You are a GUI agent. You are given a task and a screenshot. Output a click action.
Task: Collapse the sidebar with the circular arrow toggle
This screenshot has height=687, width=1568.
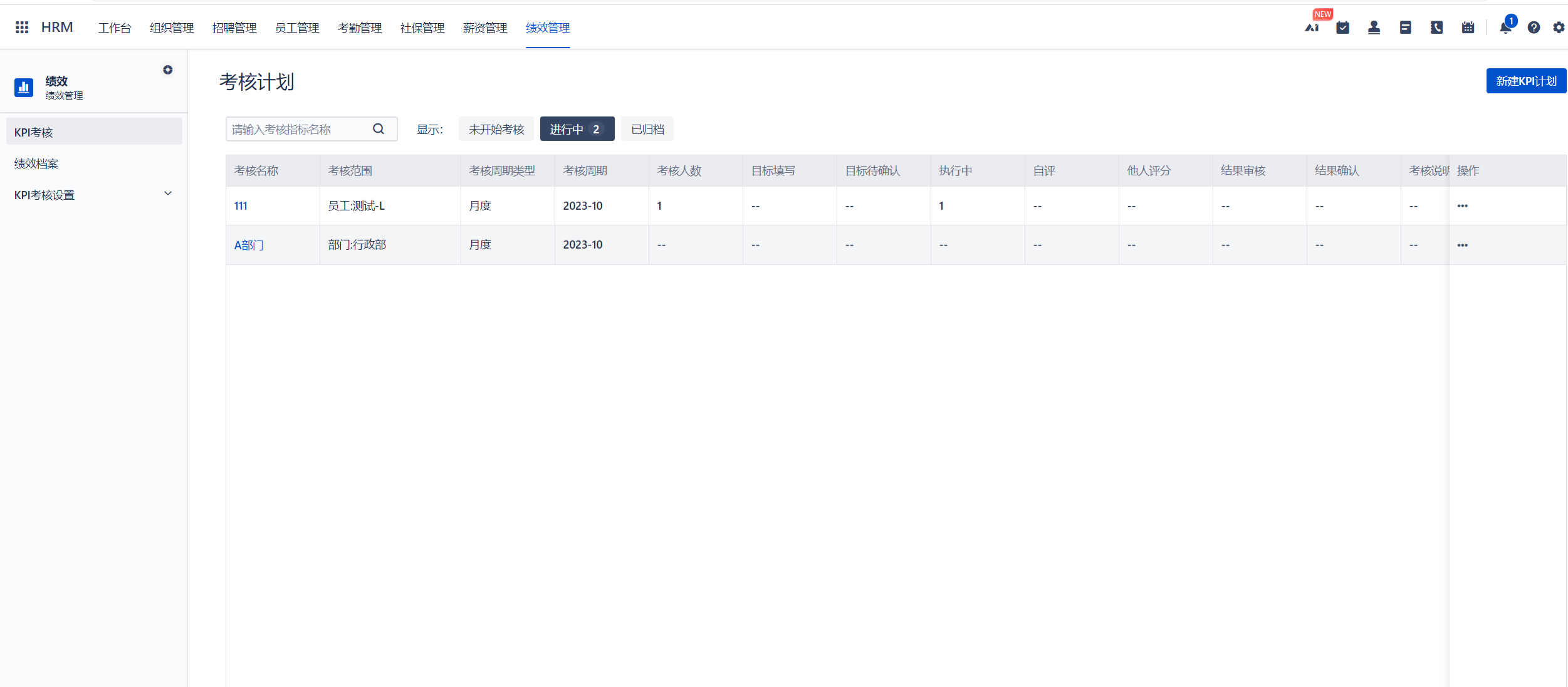pos(168,70)
